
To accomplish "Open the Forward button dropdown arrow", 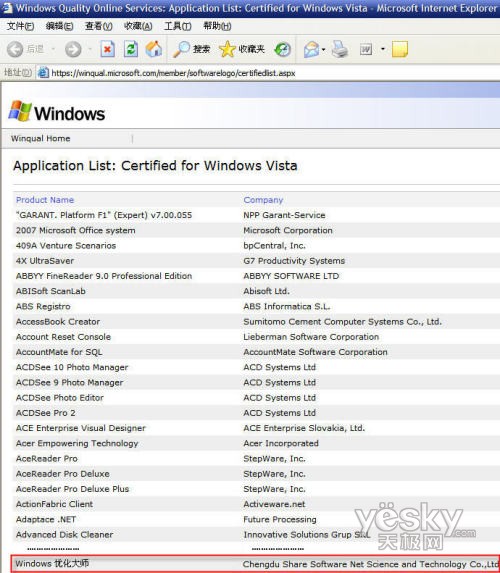I will (90, 49).
